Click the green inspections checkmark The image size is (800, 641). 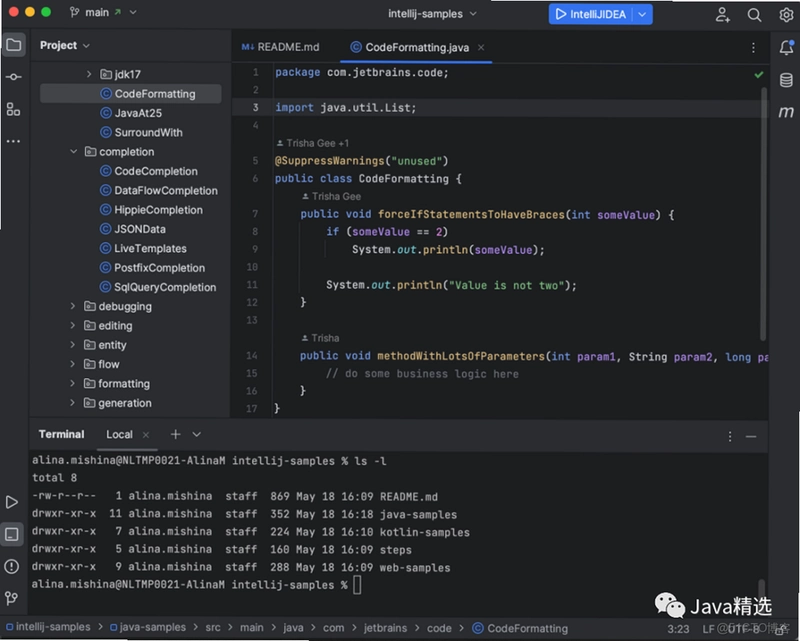click(x=759, y=75)
